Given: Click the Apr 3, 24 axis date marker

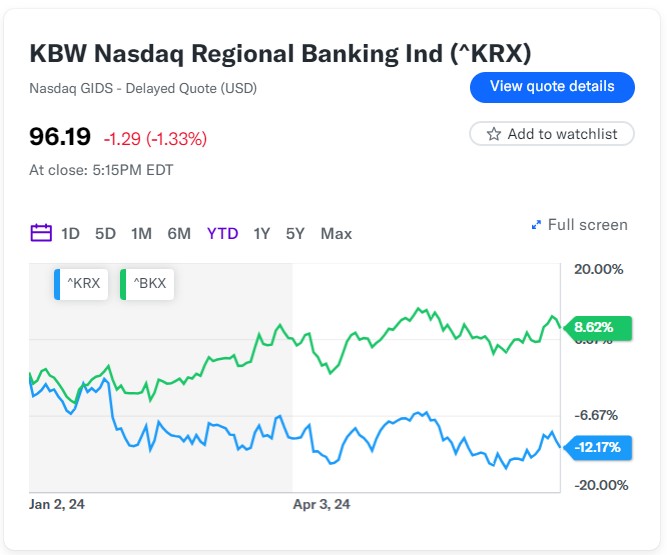Looking at the screenshot, I should (x=321, y=504).
